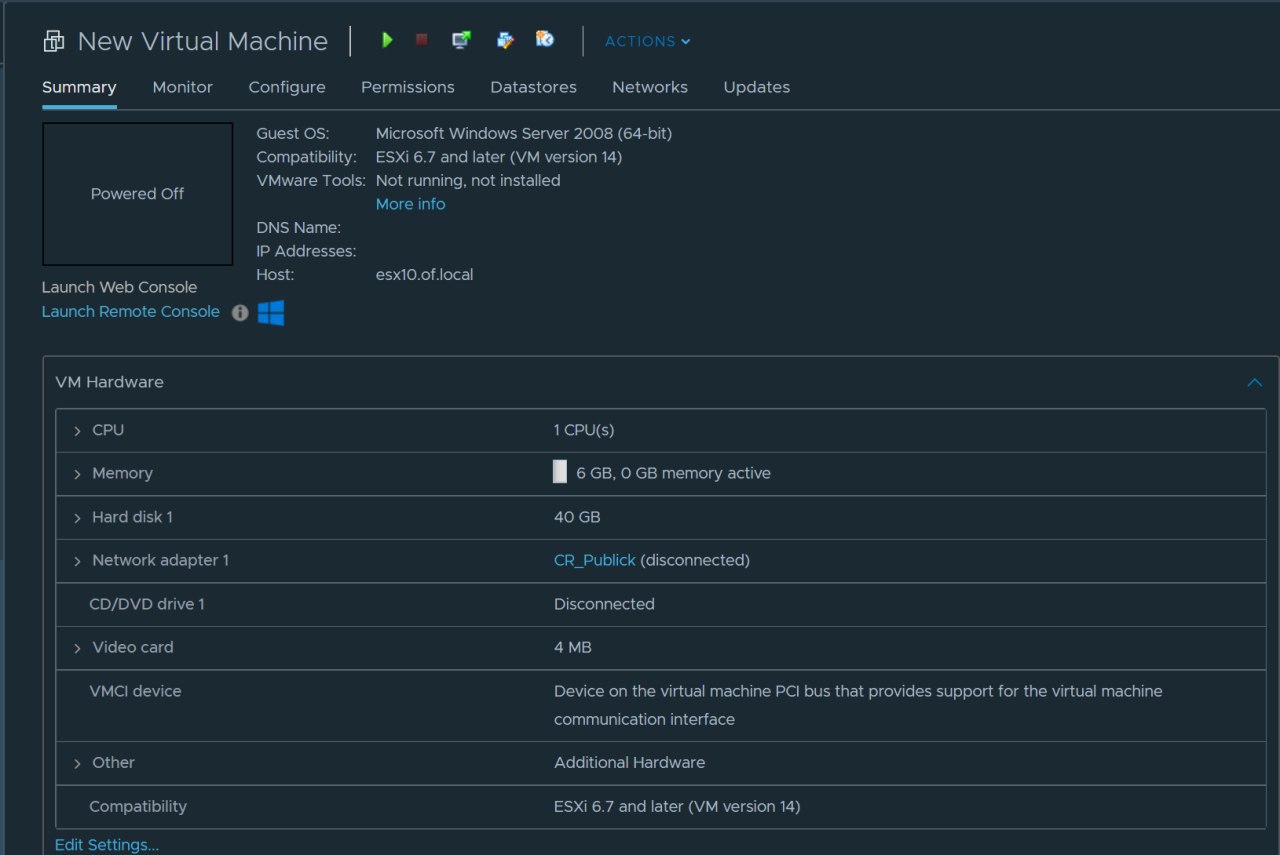Click the Not running, not installed status
Viewport: 1280px width, 855px height.
[x=468, y=181]
